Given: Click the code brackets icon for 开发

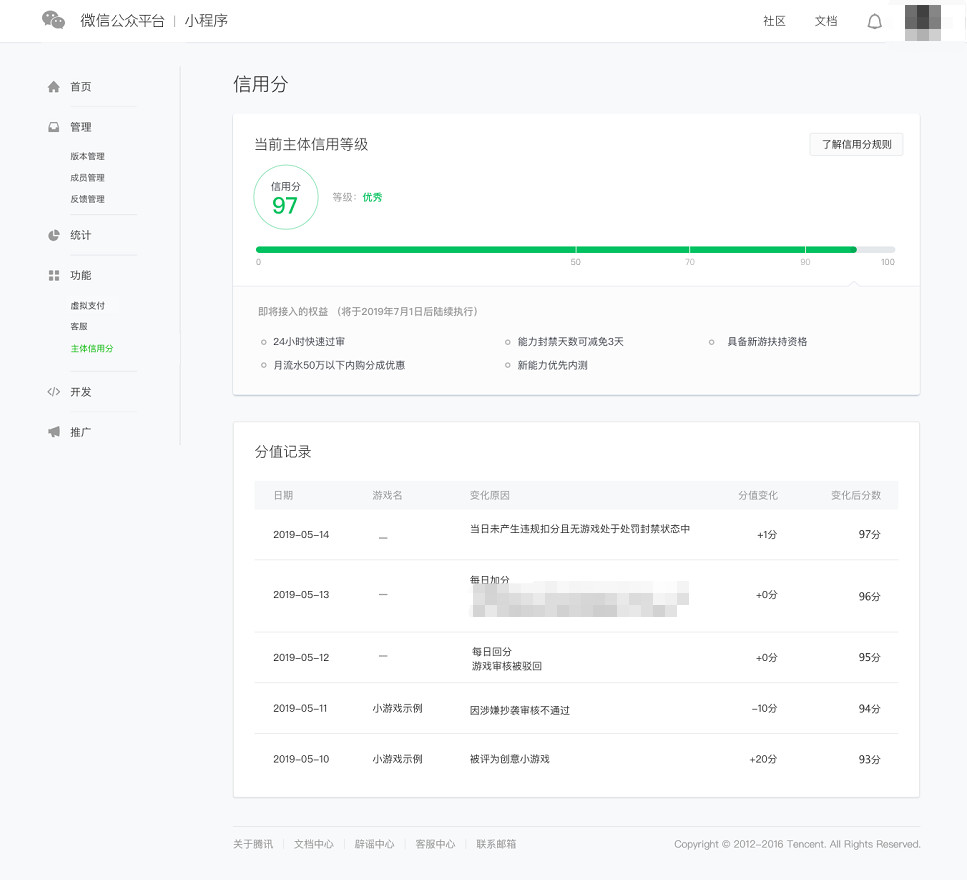Looking at the screenshot, I should coord(54,392).
